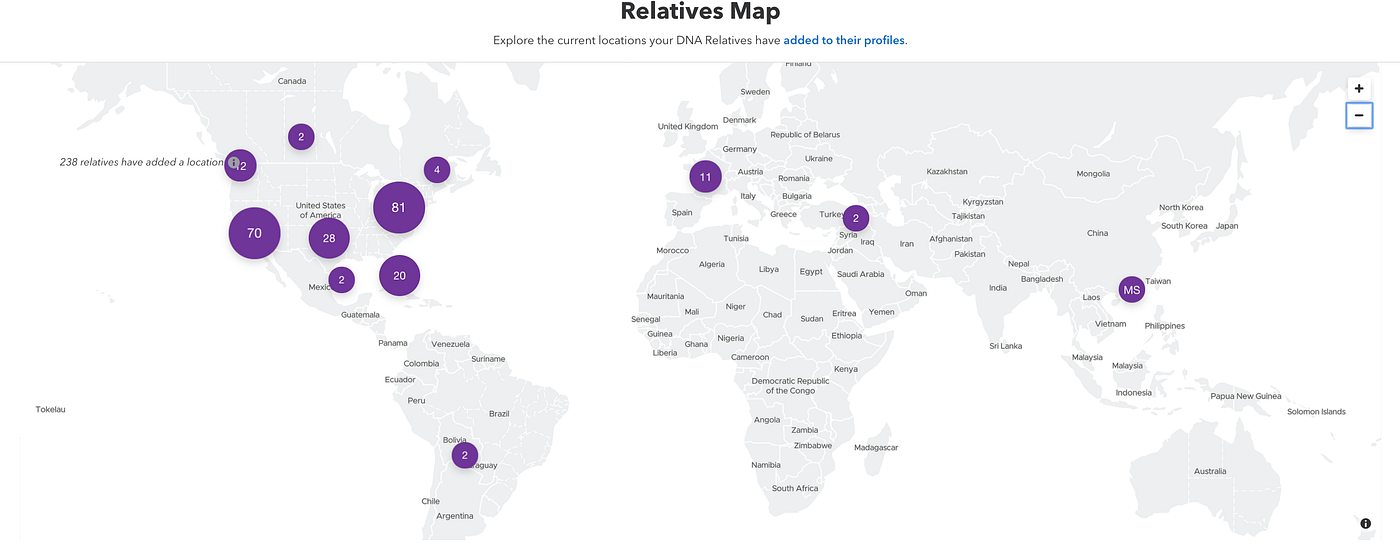The width and height of the screenshot is (1400, 553).
Task: Click the 'Relatives Map' heading
Action: [x=700, y=12]
